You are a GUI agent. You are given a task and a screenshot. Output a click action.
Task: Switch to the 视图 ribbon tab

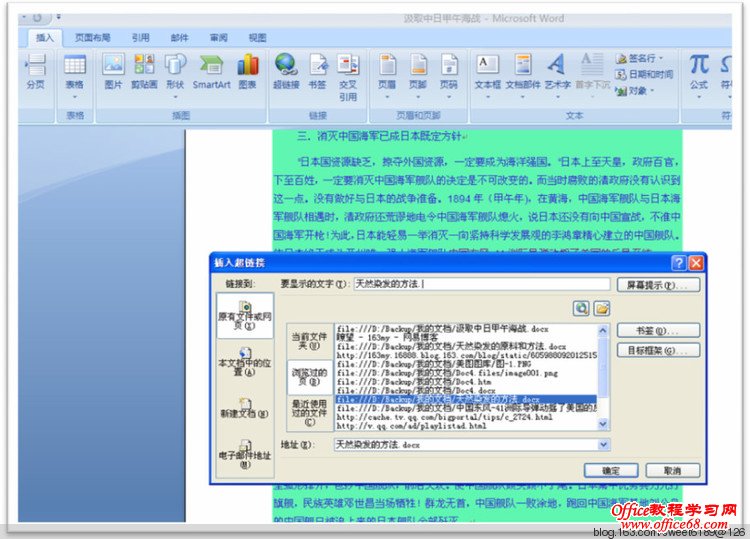tap(257, 38)
